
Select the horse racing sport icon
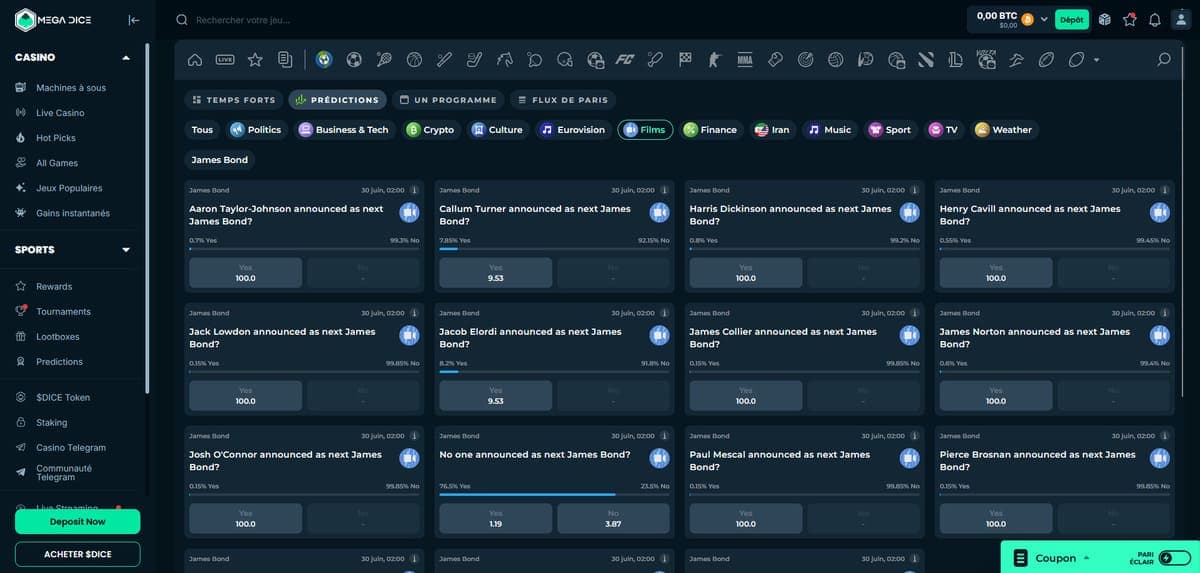click(x=503, y=60)
